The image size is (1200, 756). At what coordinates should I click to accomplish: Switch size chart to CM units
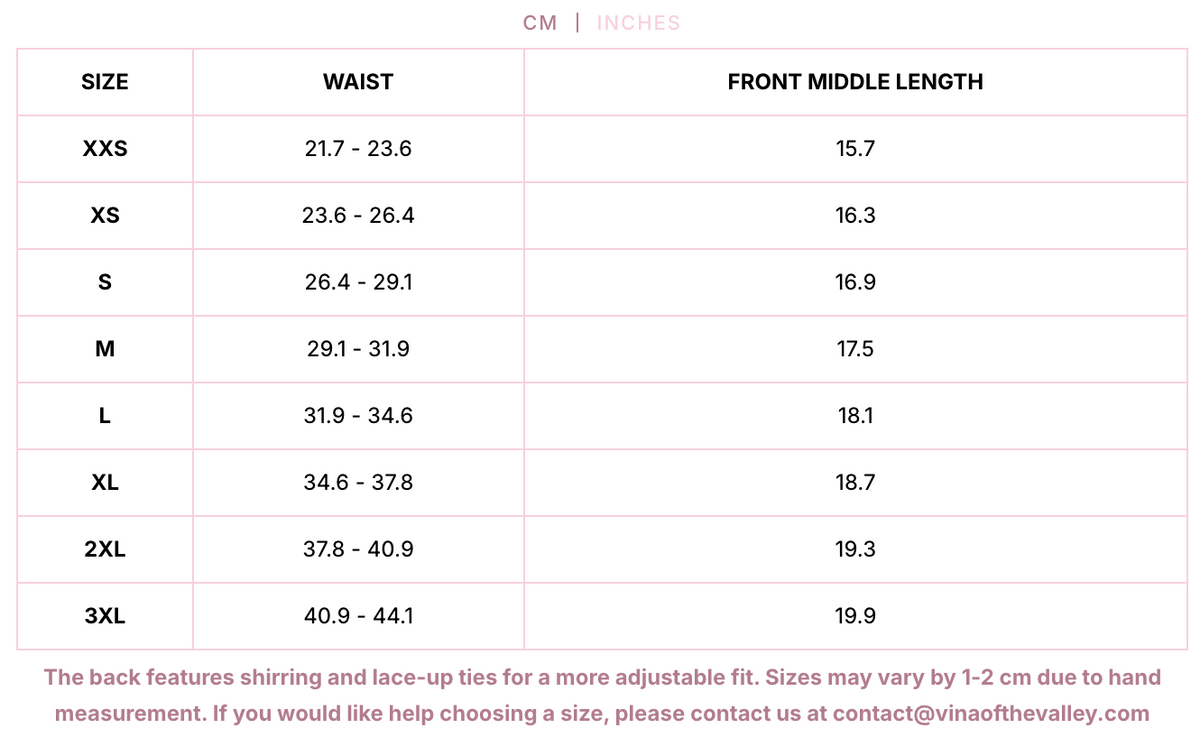point(540,23)
